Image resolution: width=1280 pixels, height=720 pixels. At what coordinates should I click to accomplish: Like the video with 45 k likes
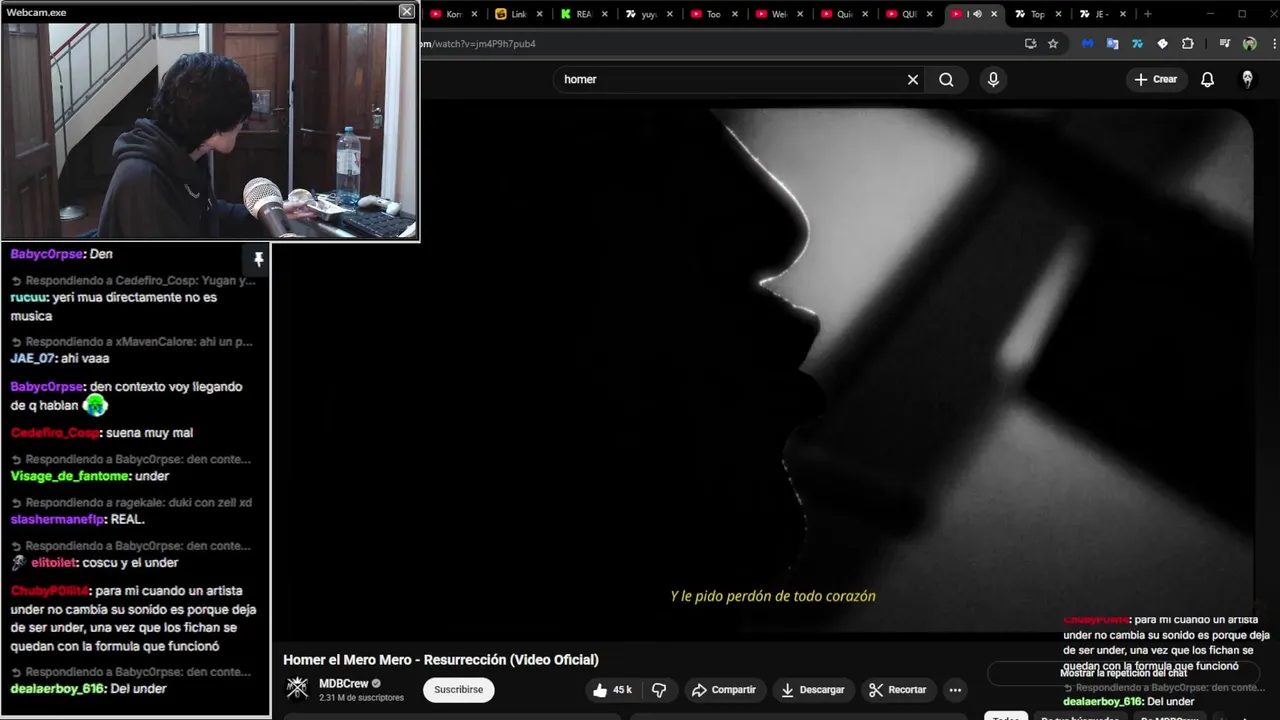[x=612, y=690]
